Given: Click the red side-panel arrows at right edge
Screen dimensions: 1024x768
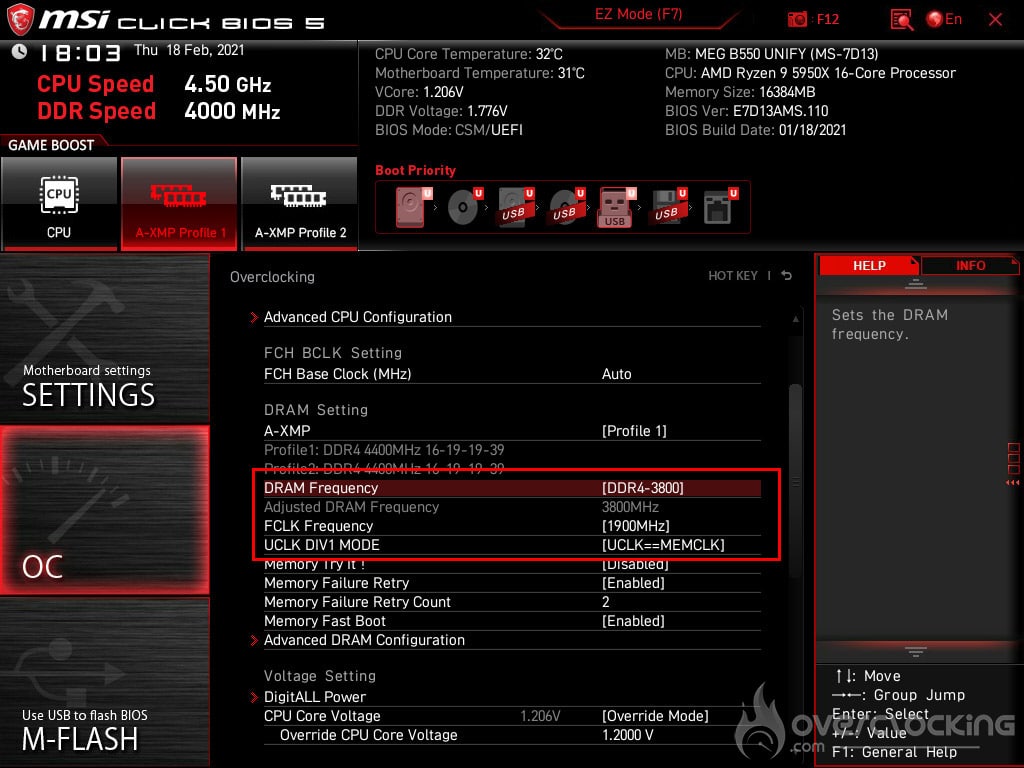Looking at the screenshot, I should [1013, 483].
